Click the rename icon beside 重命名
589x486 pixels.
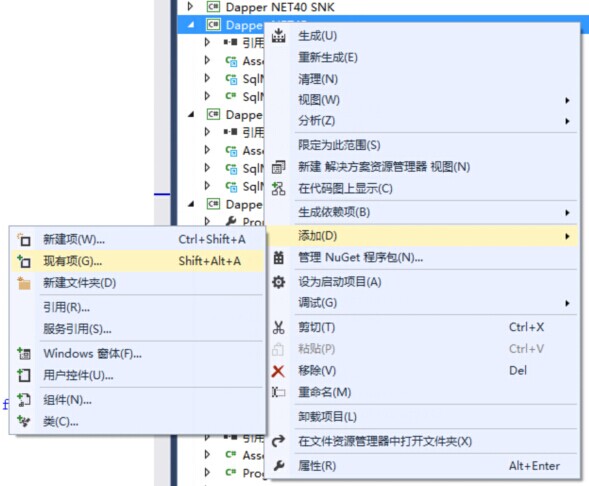pos(278,392)
